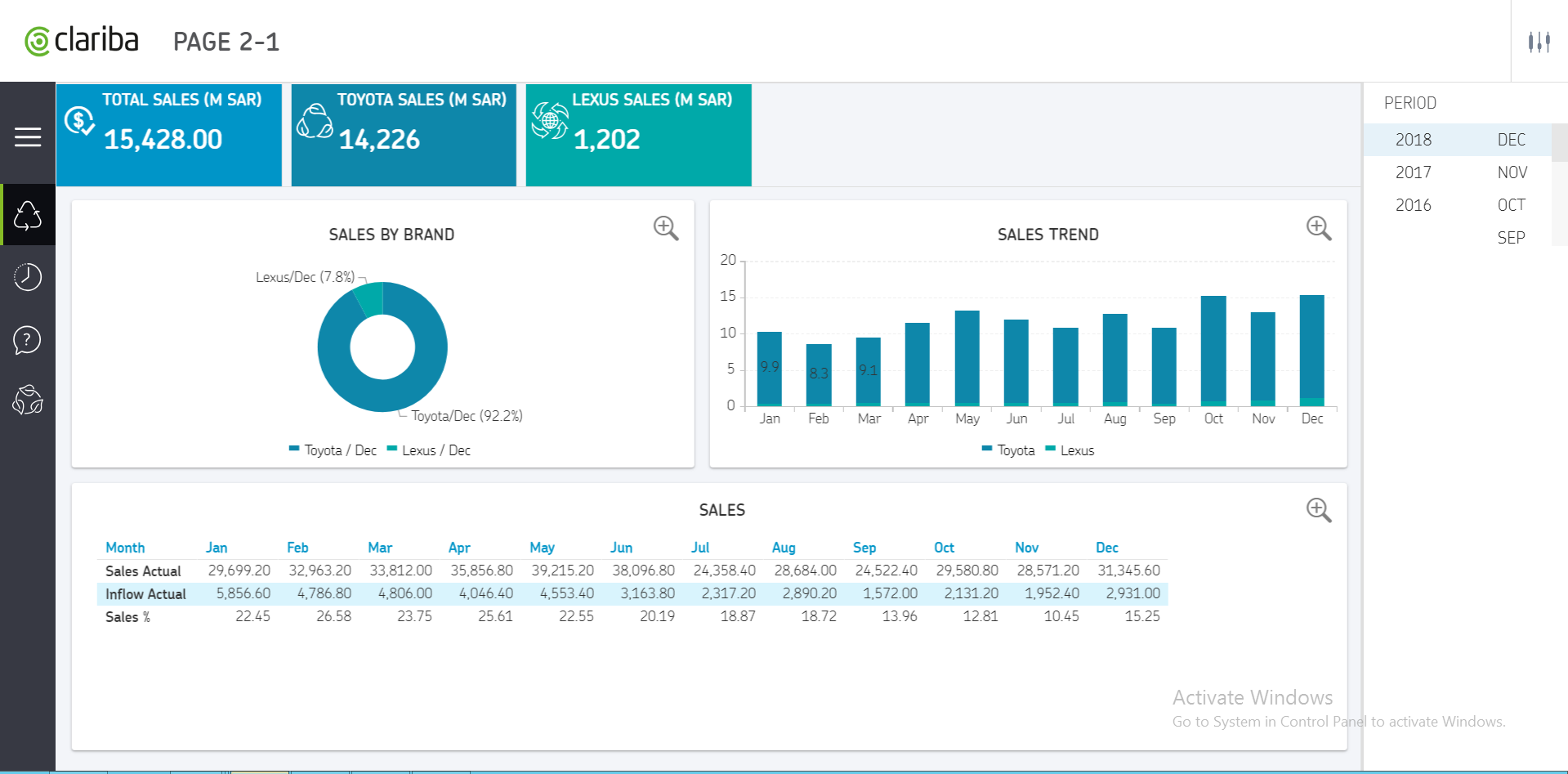Click Inflow Actual value 4,553.40

click(x=567, y=593)
